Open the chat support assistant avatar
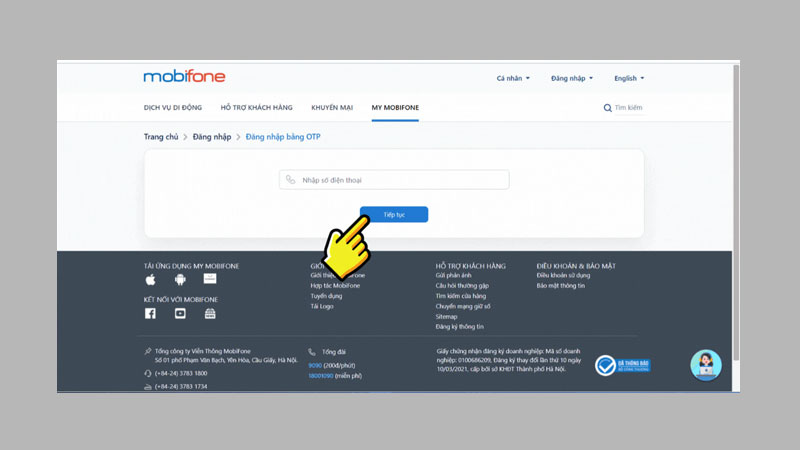 tap(706, 365)
